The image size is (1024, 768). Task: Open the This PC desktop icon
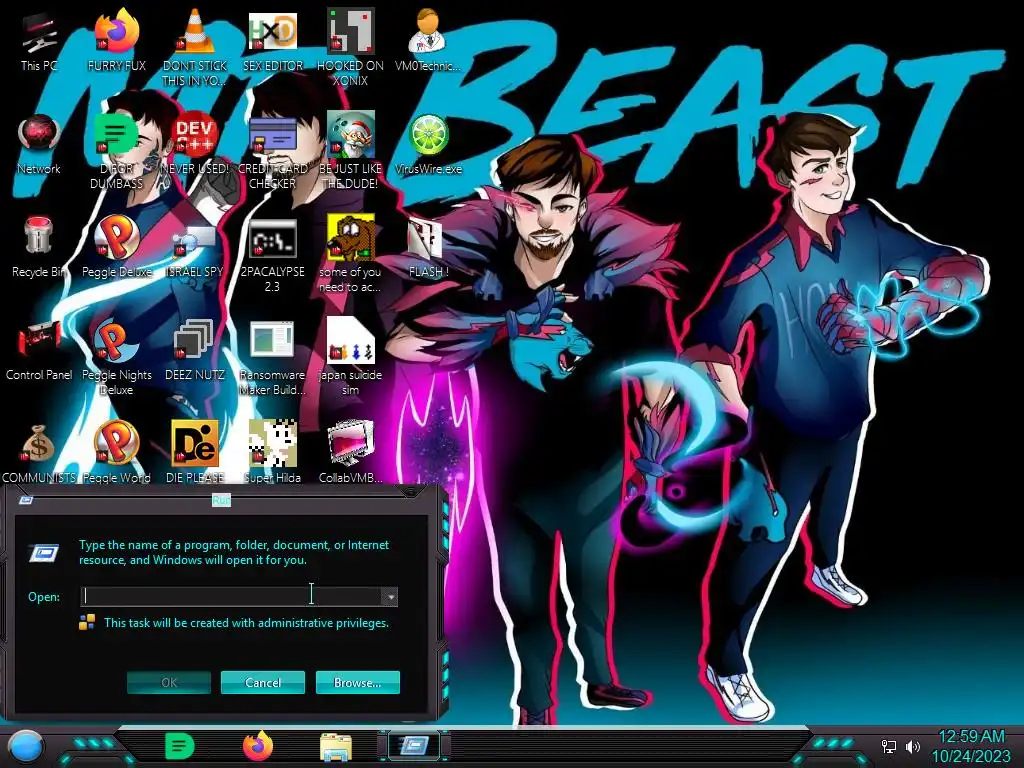[x=39, y=42]
